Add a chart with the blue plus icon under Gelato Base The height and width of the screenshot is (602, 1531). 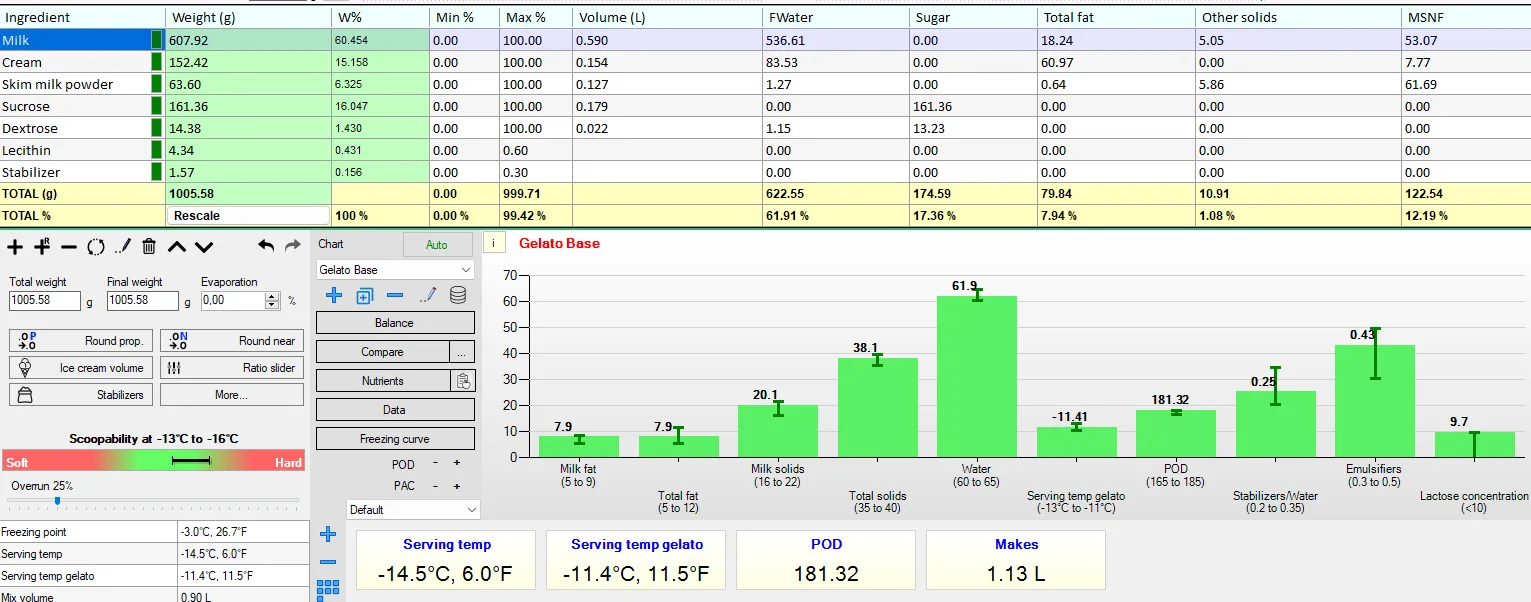(x=334, y=295)
